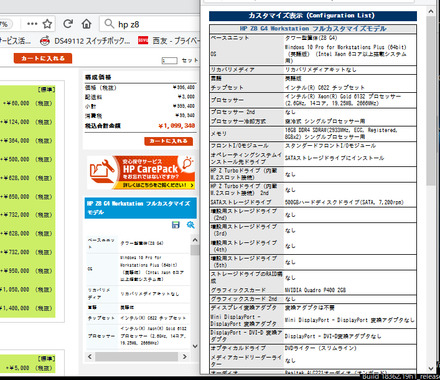This screenshot has height=380, width=440.
Task: Click the 税込合計金額 label
Action: (x=103, y=126)
